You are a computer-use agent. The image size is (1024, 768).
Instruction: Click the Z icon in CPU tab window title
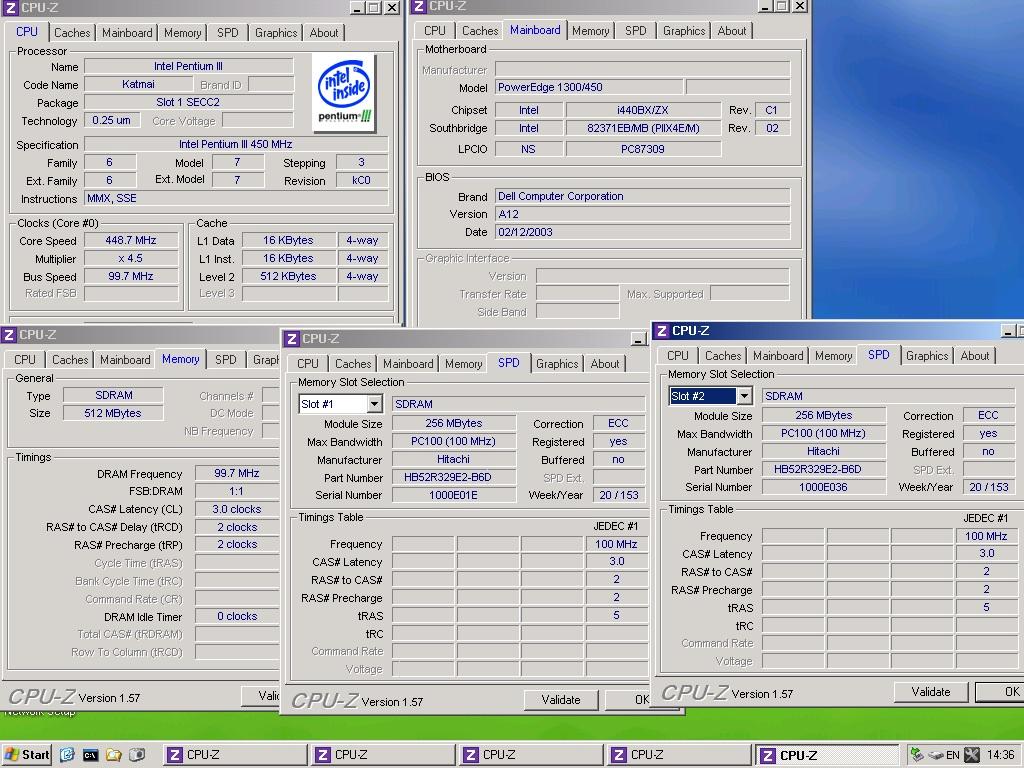click(x=10, y=7)
